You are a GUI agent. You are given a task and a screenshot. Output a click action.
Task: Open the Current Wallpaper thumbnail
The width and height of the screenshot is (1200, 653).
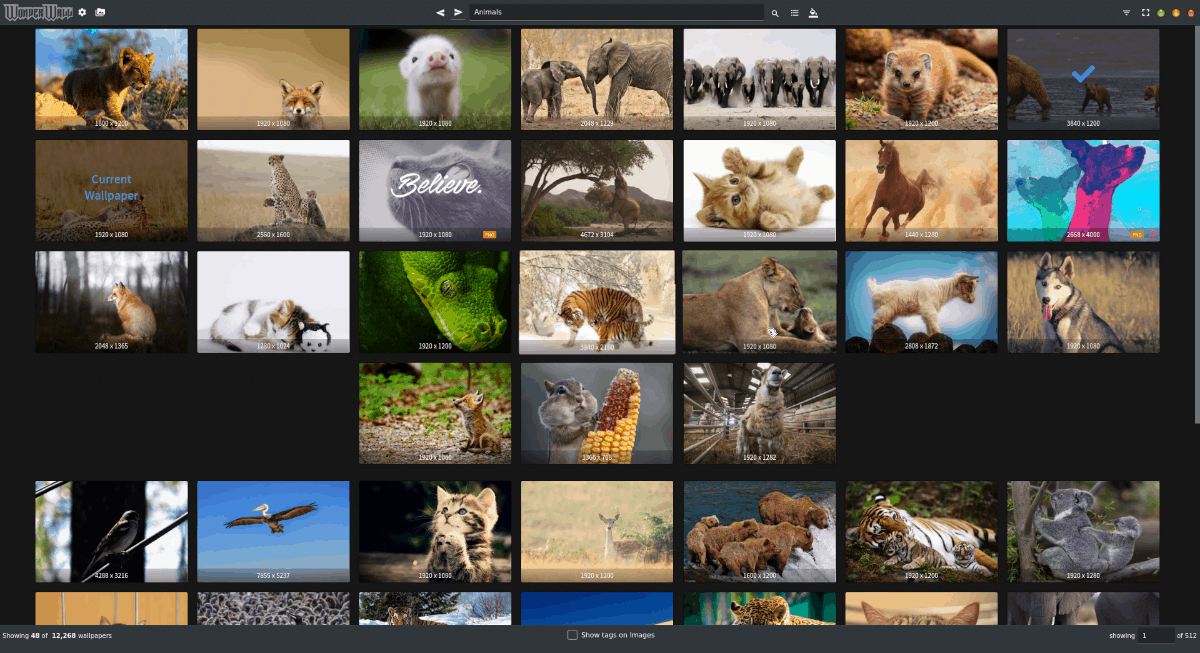coord(111,190)
